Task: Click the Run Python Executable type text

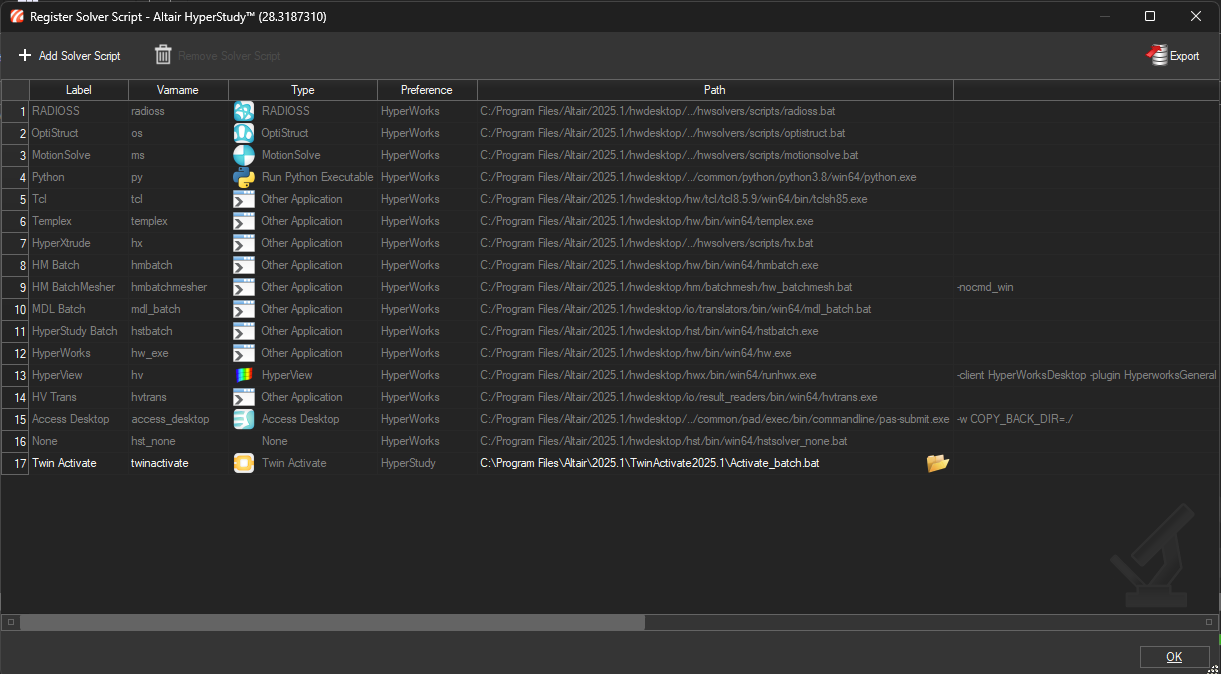Action: (317, 177)
